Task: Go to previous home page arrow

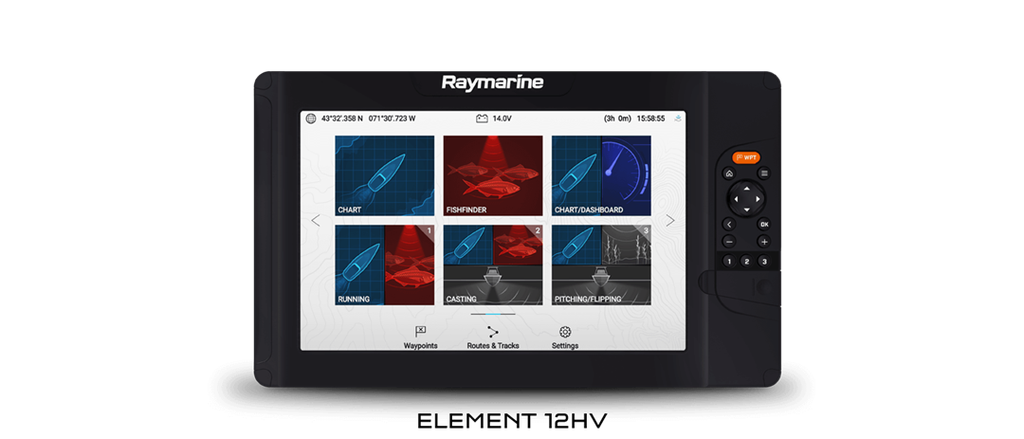Action: (316, 221)
